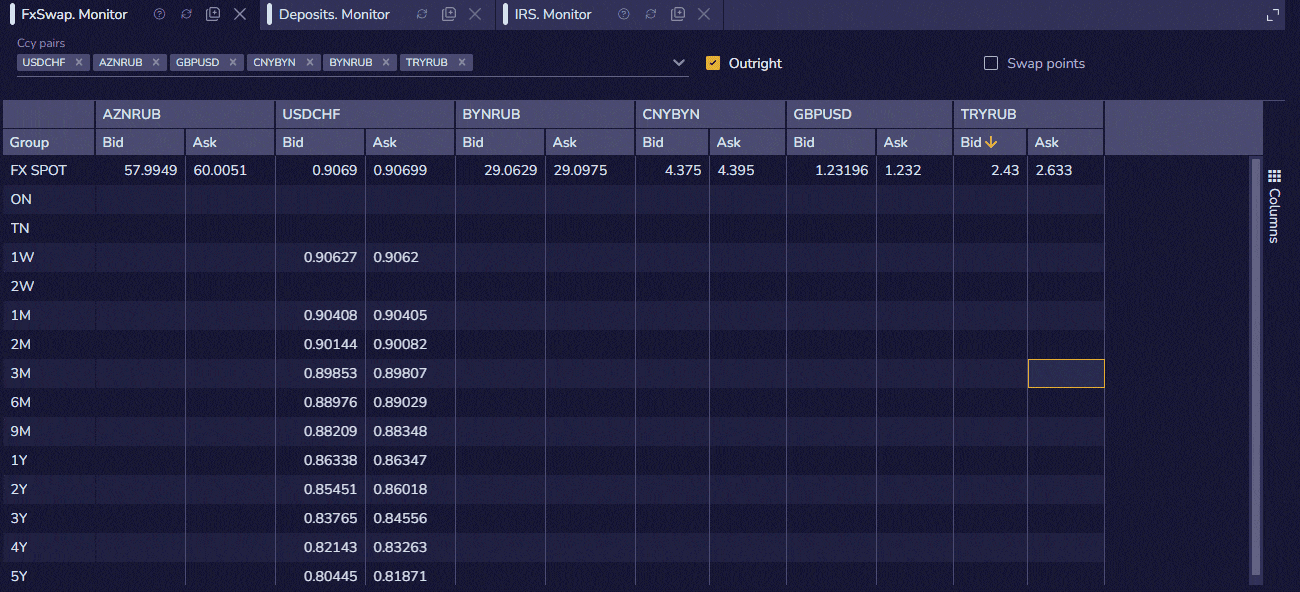This screenshot has width=1300, height=592.
Task: Expand the workspace to fullscreen
Action: pyautogui.click(x=1273, y=14)
